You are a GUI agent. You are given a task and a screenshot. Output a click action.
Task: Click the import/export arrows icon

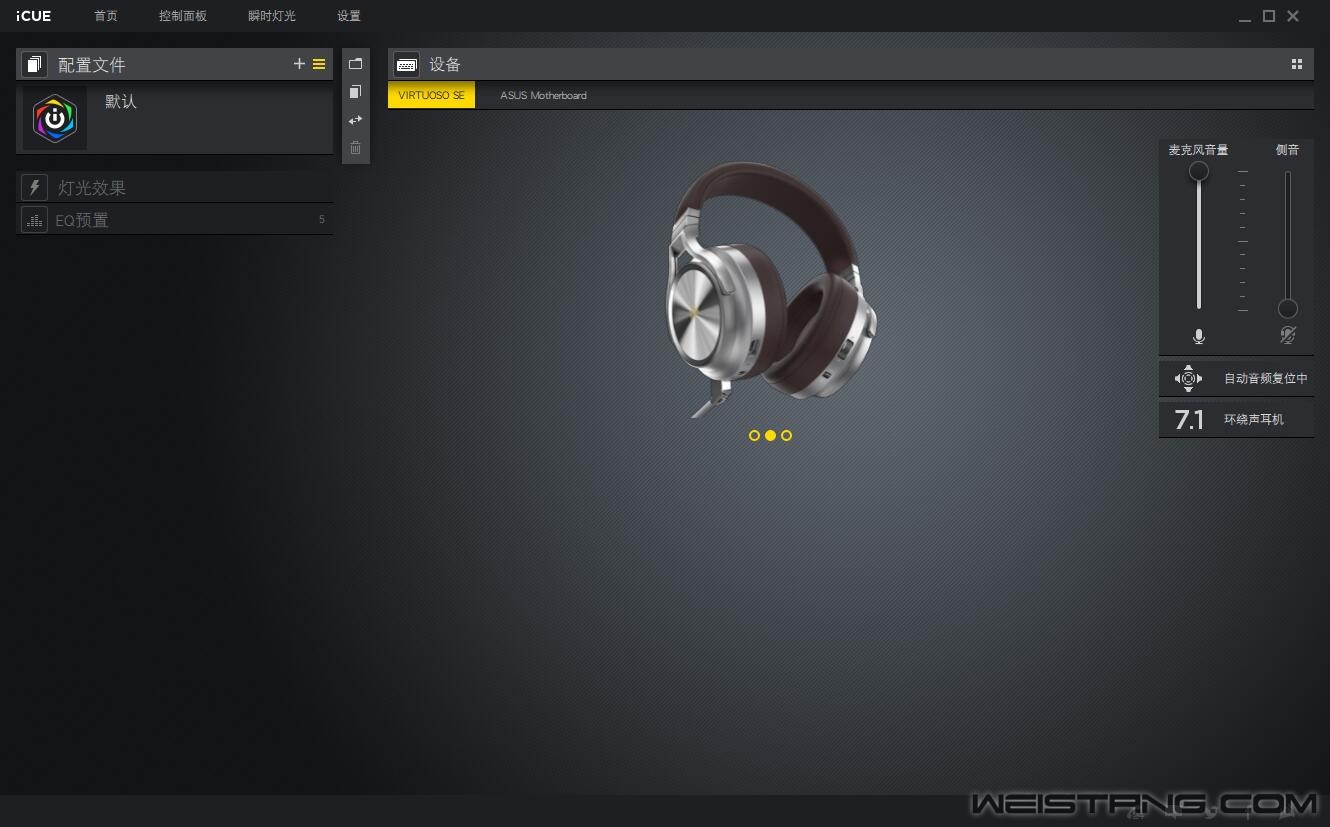pyautogui.click(x=355, y=120)
